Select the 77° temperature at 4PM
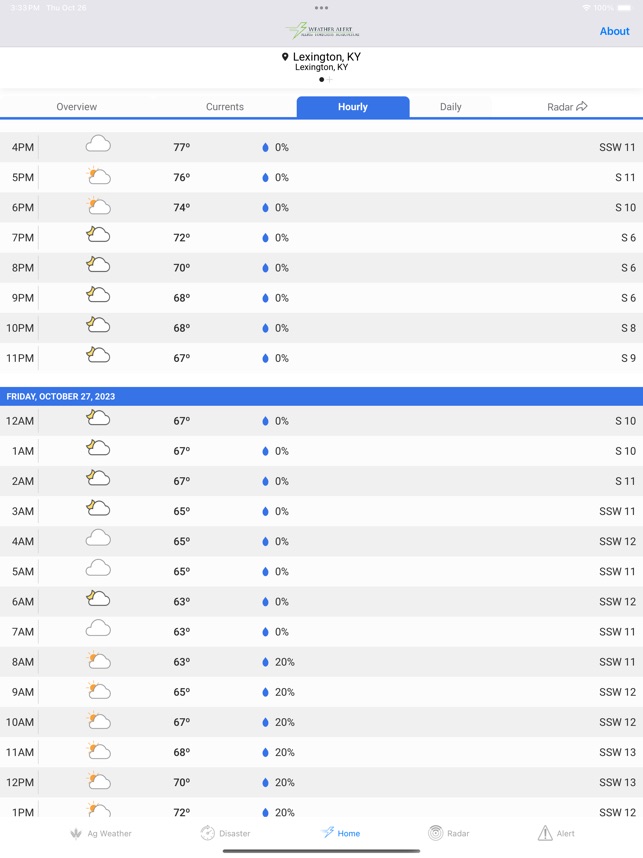Screen dimensions: 643x858 182,147
